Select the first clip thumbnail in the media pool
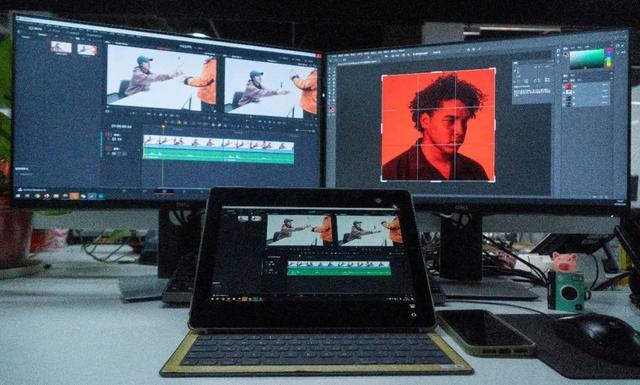 pyautogui.click(x=61, y=48)
